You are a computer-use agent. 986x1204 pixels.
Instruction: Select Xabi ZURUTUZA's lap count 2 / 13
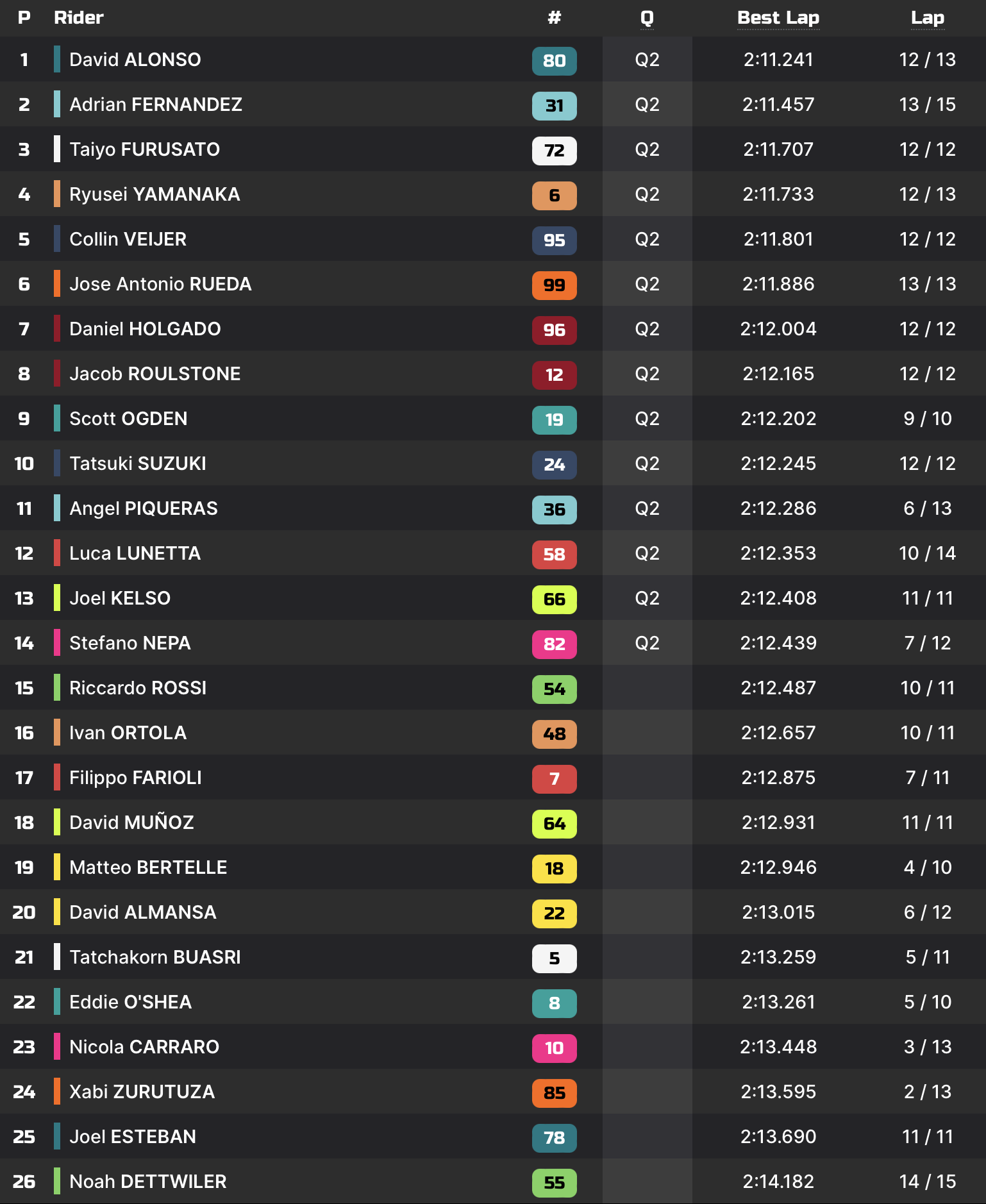(927, 1092)
